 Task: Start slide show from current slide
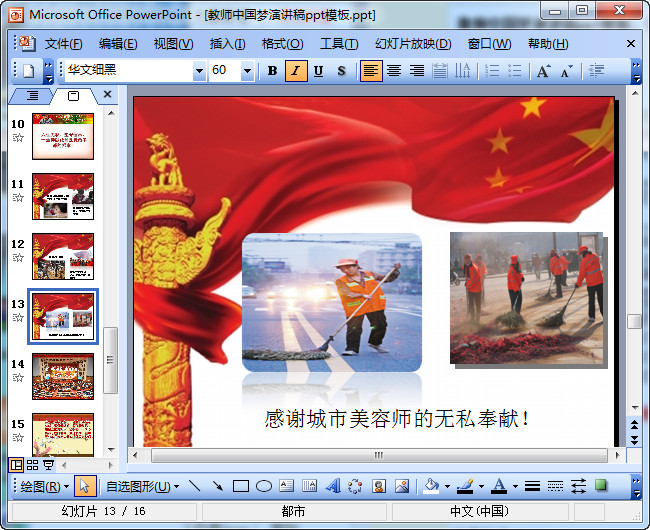[49, 465]
